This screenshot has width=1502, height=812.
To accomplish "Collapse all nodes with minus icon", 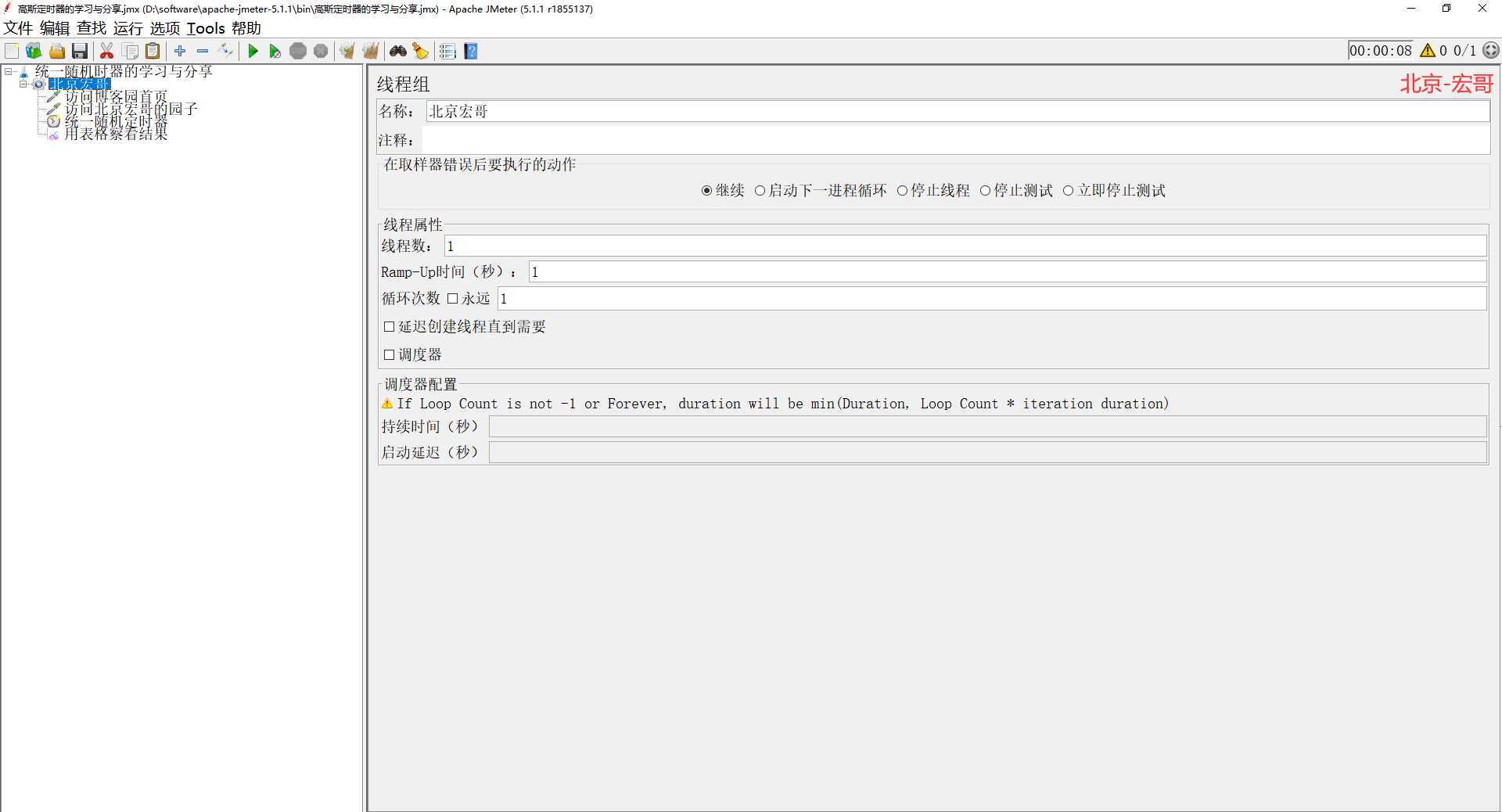I will [x=203, y=51].
